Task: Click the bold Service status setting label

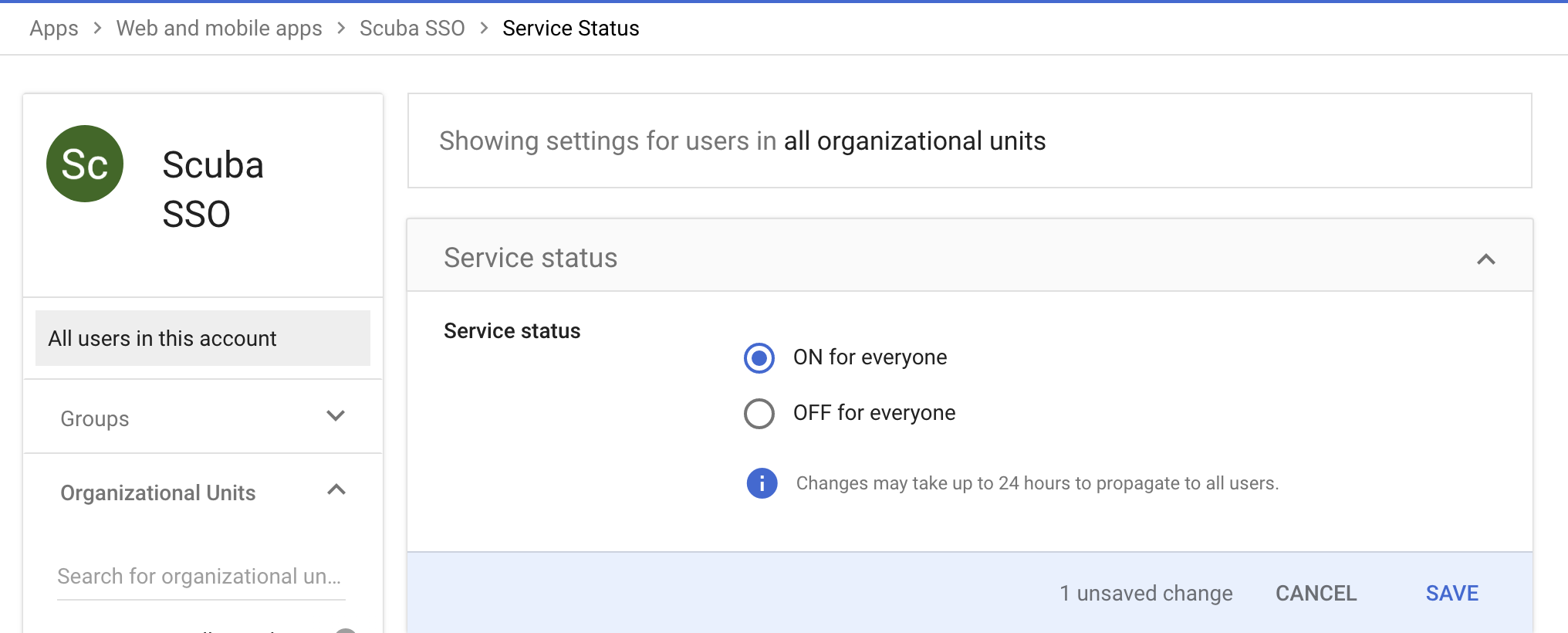Action: point(512,331)
